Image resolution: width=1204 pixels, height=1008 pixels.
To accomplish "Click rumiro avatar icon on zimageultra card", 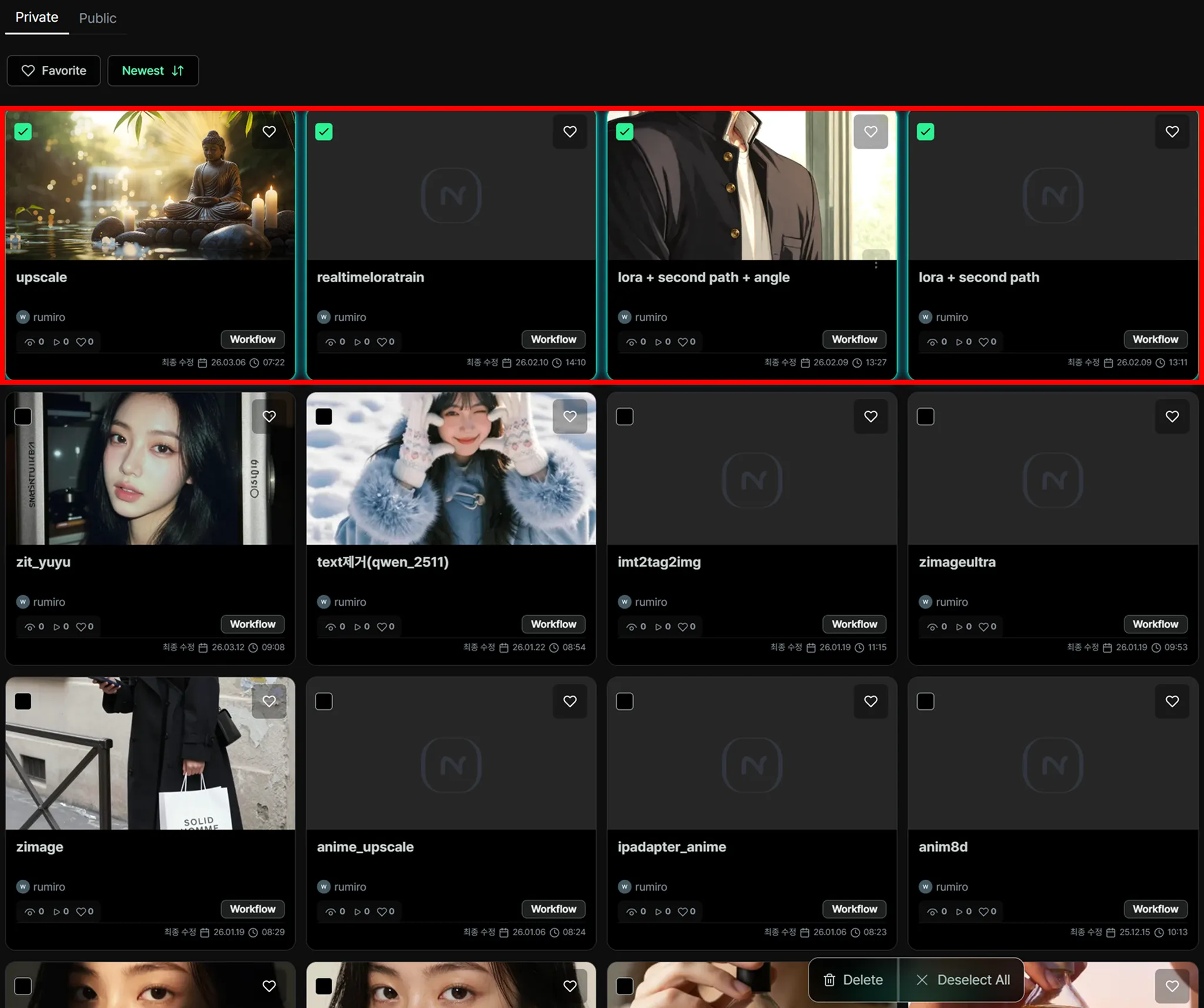I will coord(925,602).
